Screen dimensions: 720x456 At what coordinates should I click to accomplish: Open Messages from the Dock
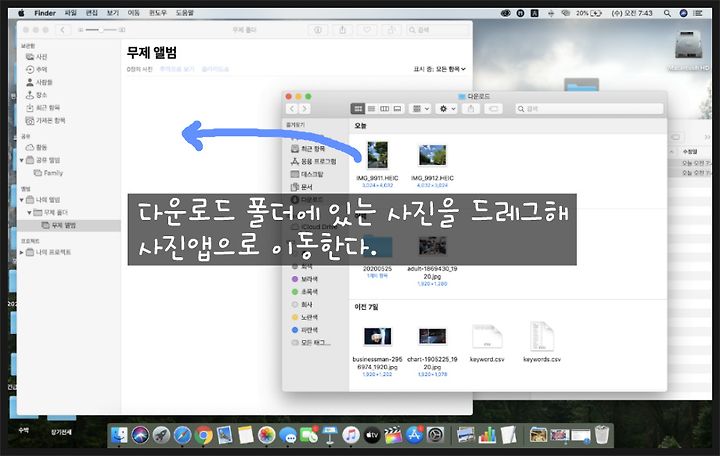(288, 434)
